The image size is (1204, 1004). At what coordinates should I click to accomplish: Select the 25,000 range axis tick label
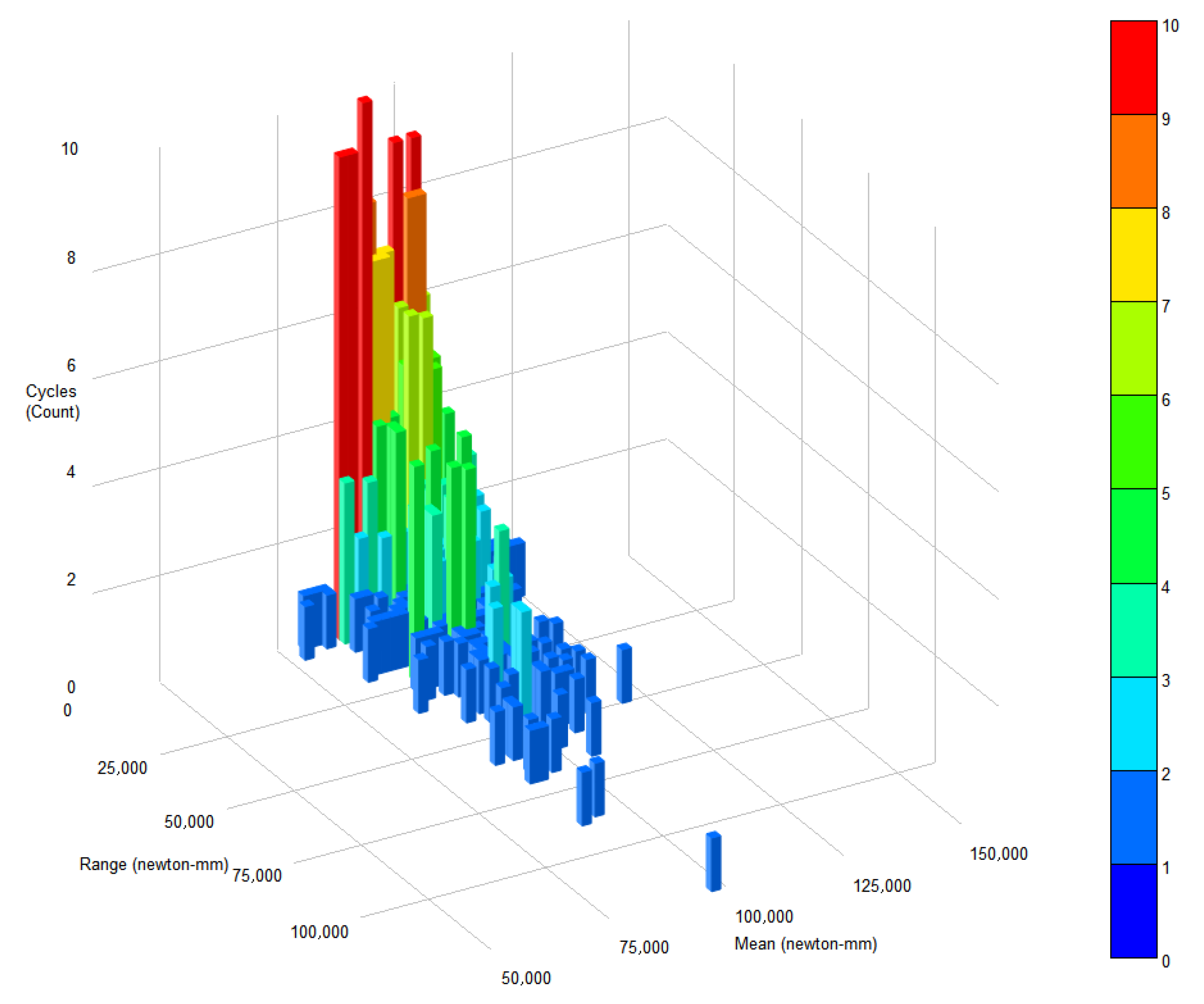122,768
